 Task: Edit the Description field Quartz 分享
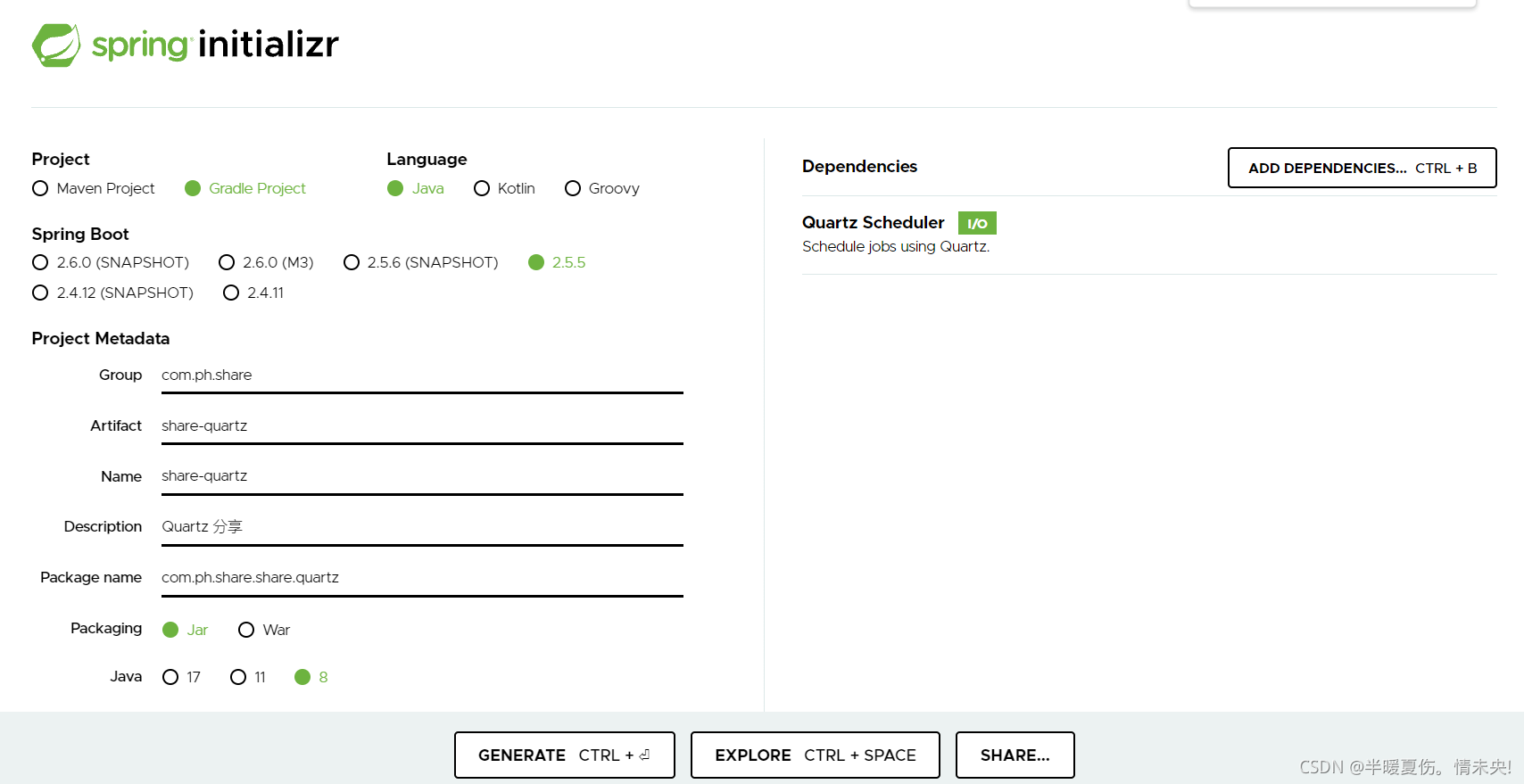422,527
